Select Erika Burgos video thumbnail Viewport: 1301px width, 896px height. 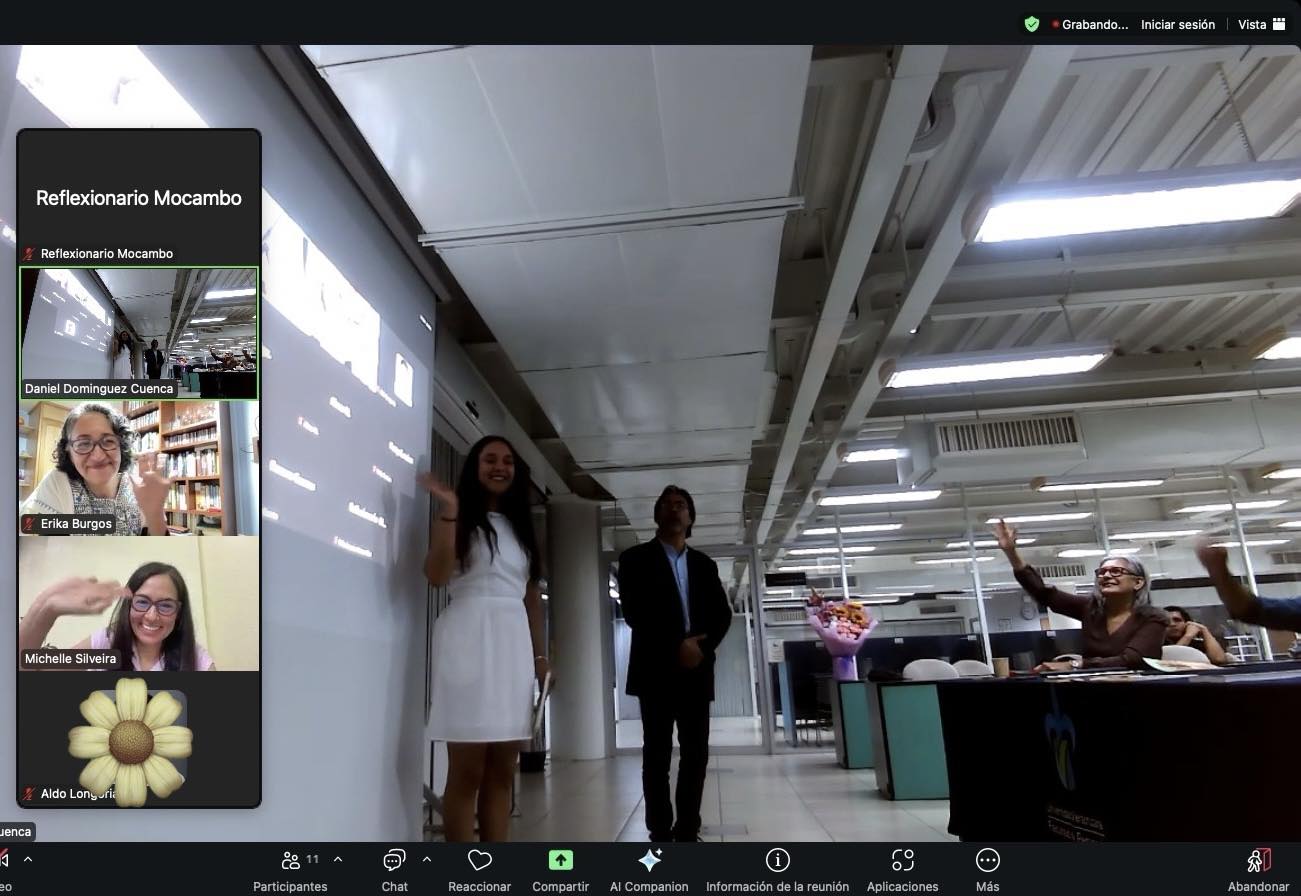coord(139,468)
